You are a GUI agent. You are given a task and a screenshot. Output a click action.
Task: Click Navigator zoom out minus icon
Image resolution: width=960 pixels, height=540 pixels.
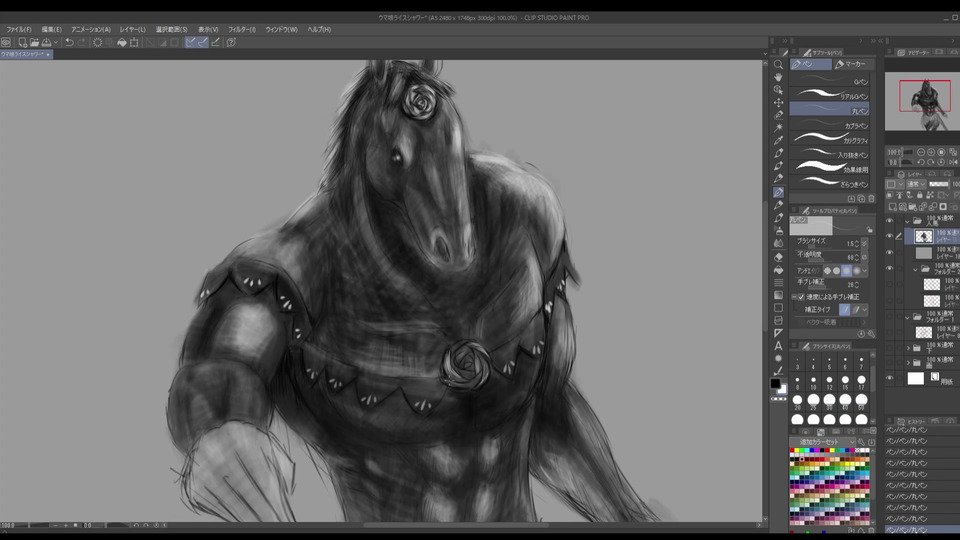coord(920,152)
